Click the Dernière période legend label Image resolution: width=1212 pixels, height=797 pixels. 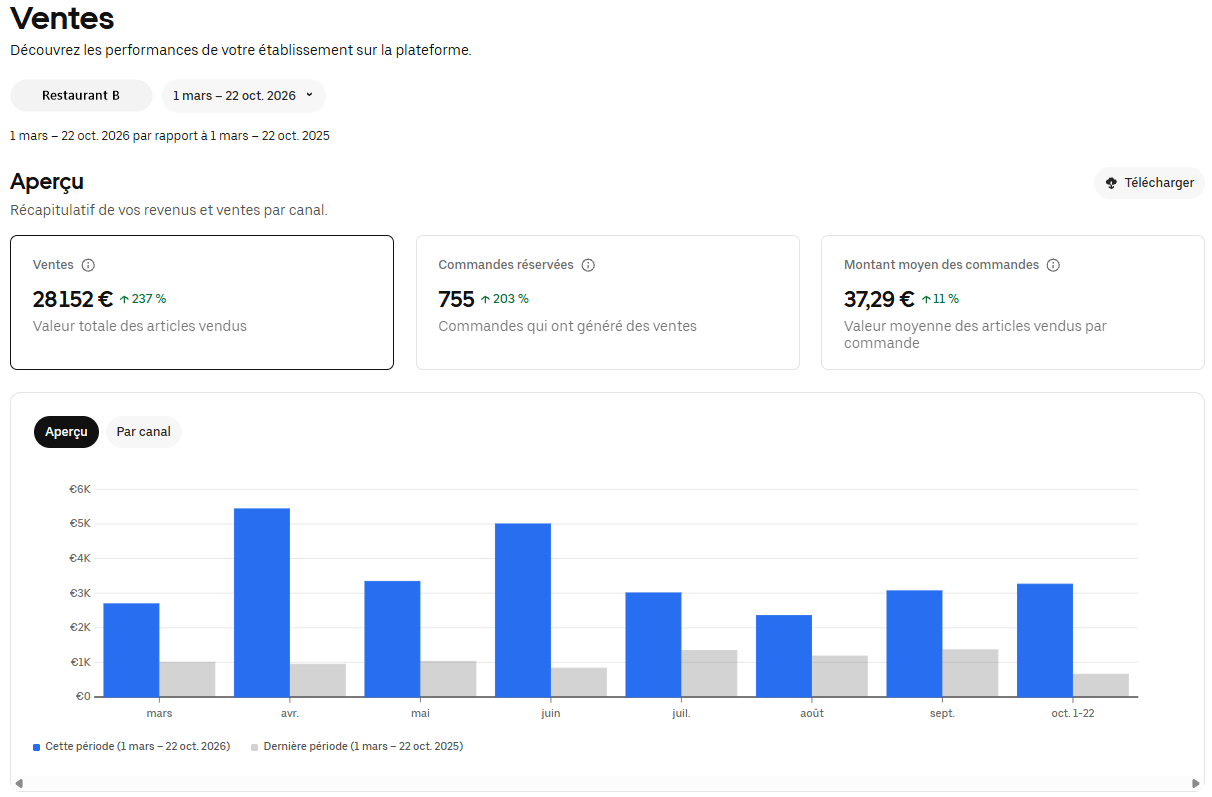pyautogui.click(x=363, y=747)
